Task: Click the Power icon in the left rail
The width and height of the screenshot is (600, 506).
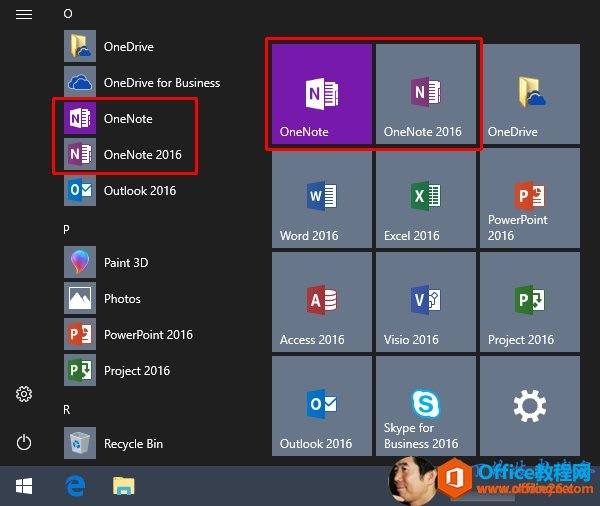Action: [24, 442]
